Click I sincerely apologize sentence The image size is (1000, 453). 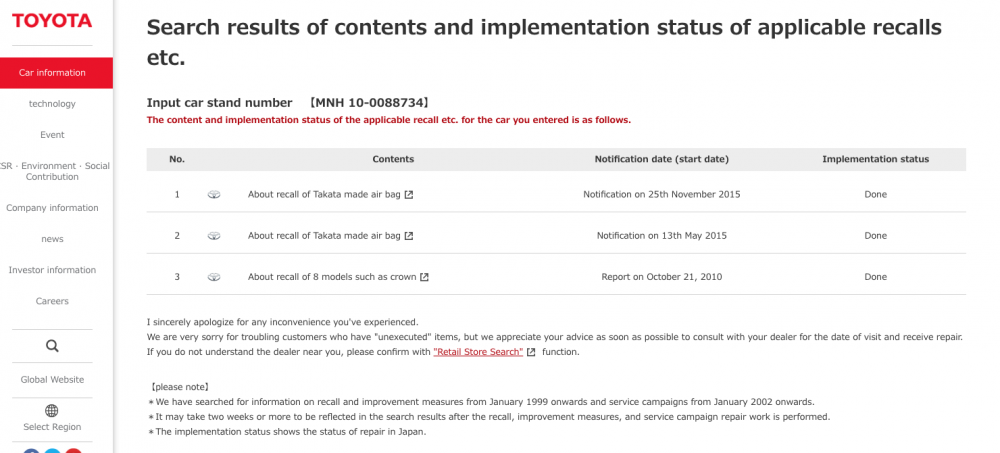pyautogui.click(x=283, y=322)
